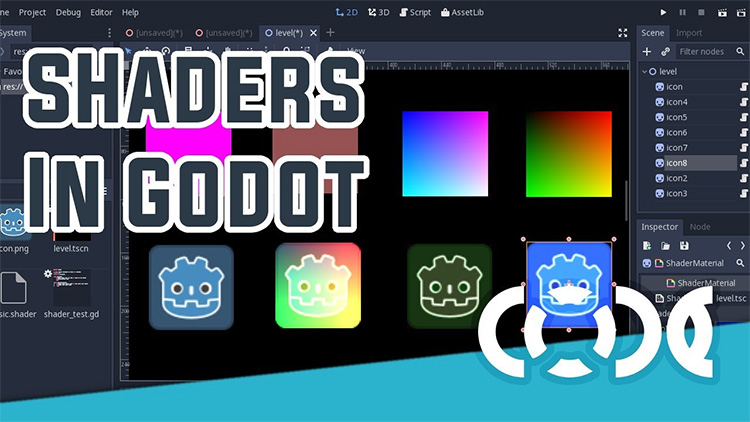This screenshot has width=750, height=422.
Task: Play the current scene clapperboard icon
Action: click(x=722, y=12)
